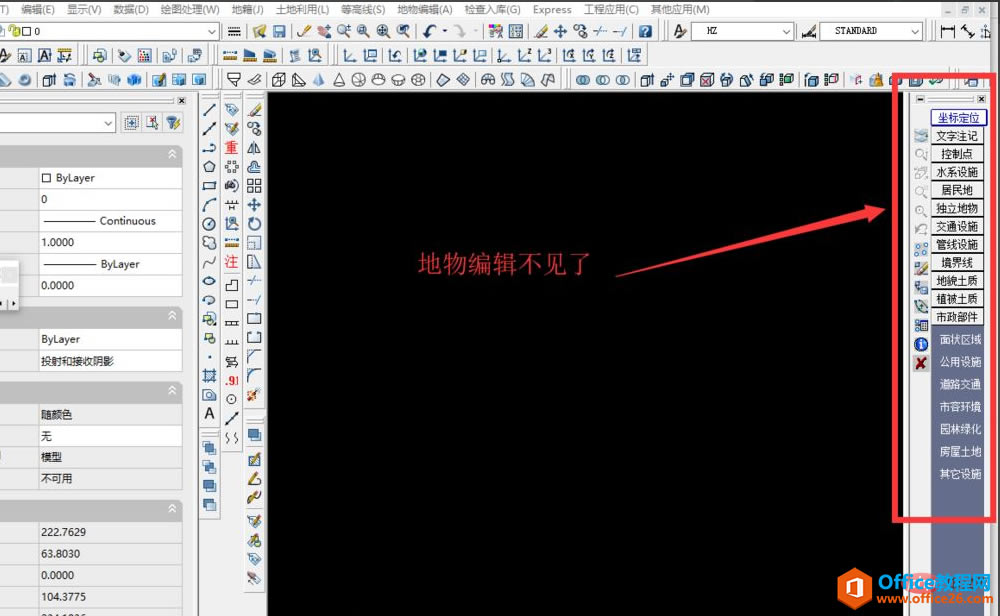1000x616 pixels.
Task: Click the blue info icon in right panel
Action: point(921,344)
